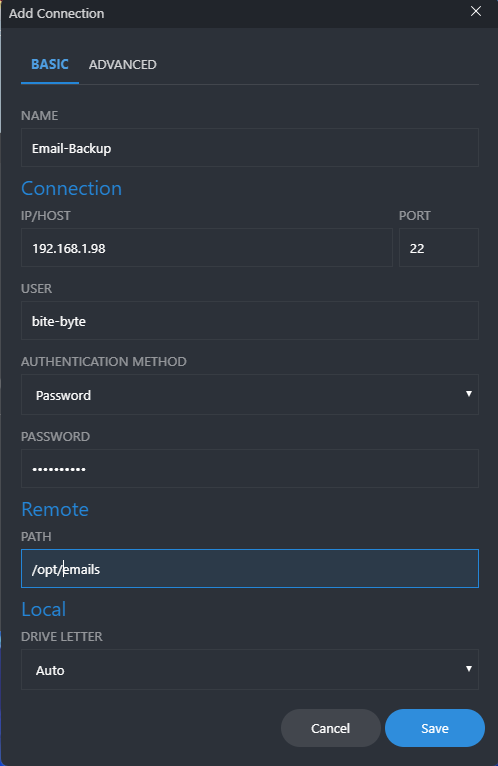This screenshot has width=498, height=766.
Task: Close the Add Connection dialog with X
Action: click(x=476, y=11)
